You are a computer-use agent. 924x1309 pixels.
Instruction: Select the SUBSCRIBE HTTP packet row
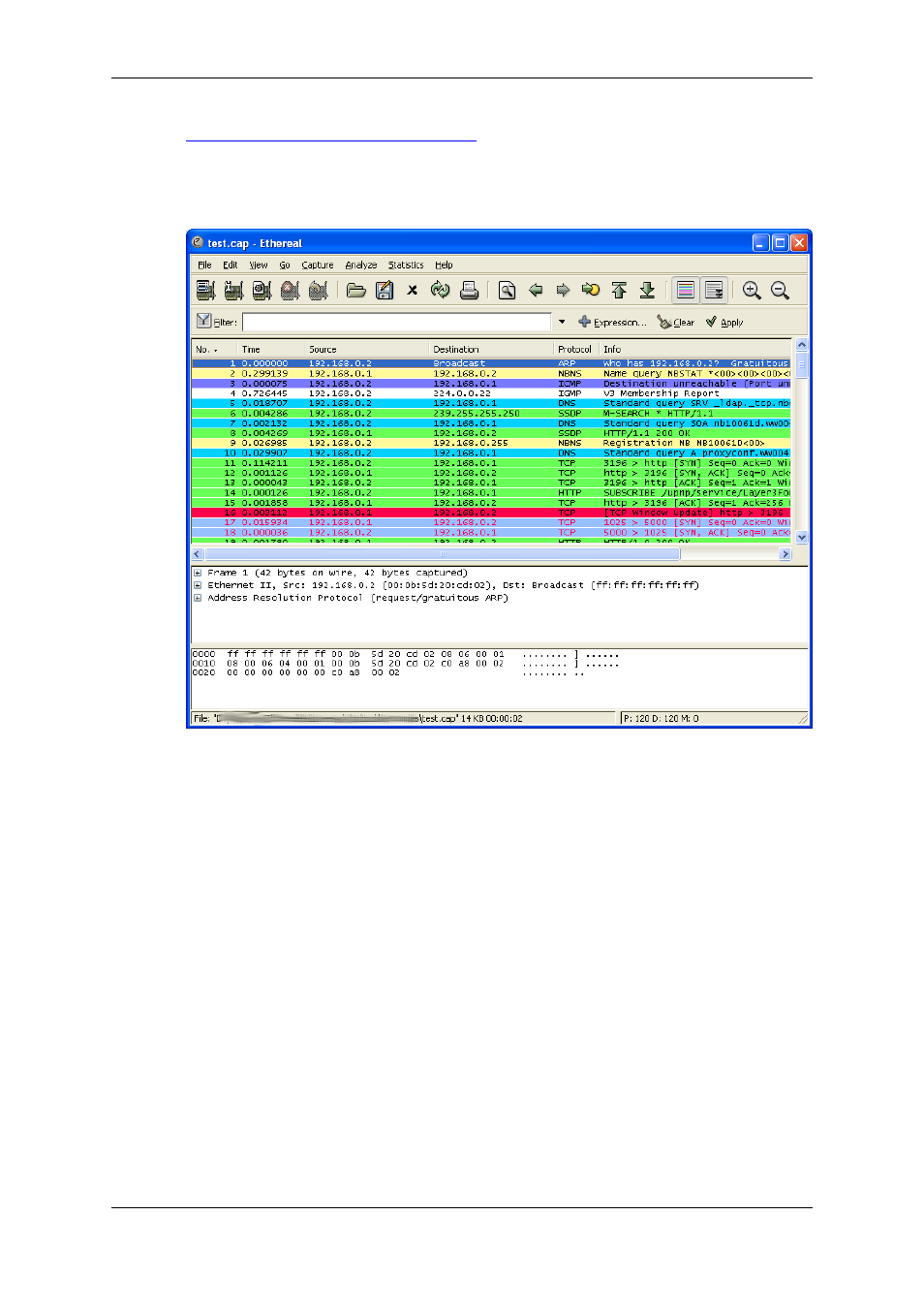tap(491, 492)
